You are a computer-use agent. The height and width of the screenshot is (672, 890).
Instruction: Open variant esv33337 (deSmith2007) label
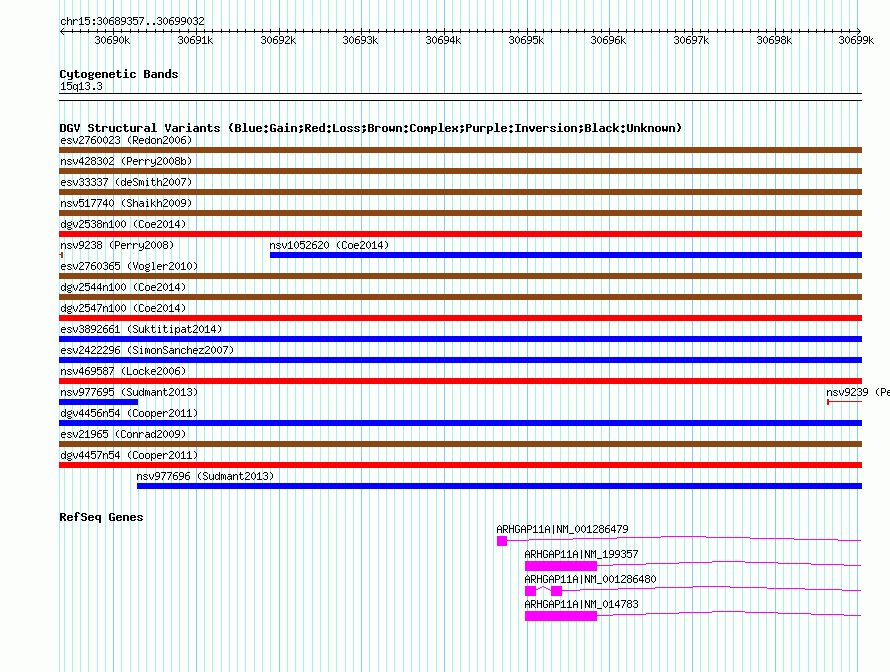(126, 182)
